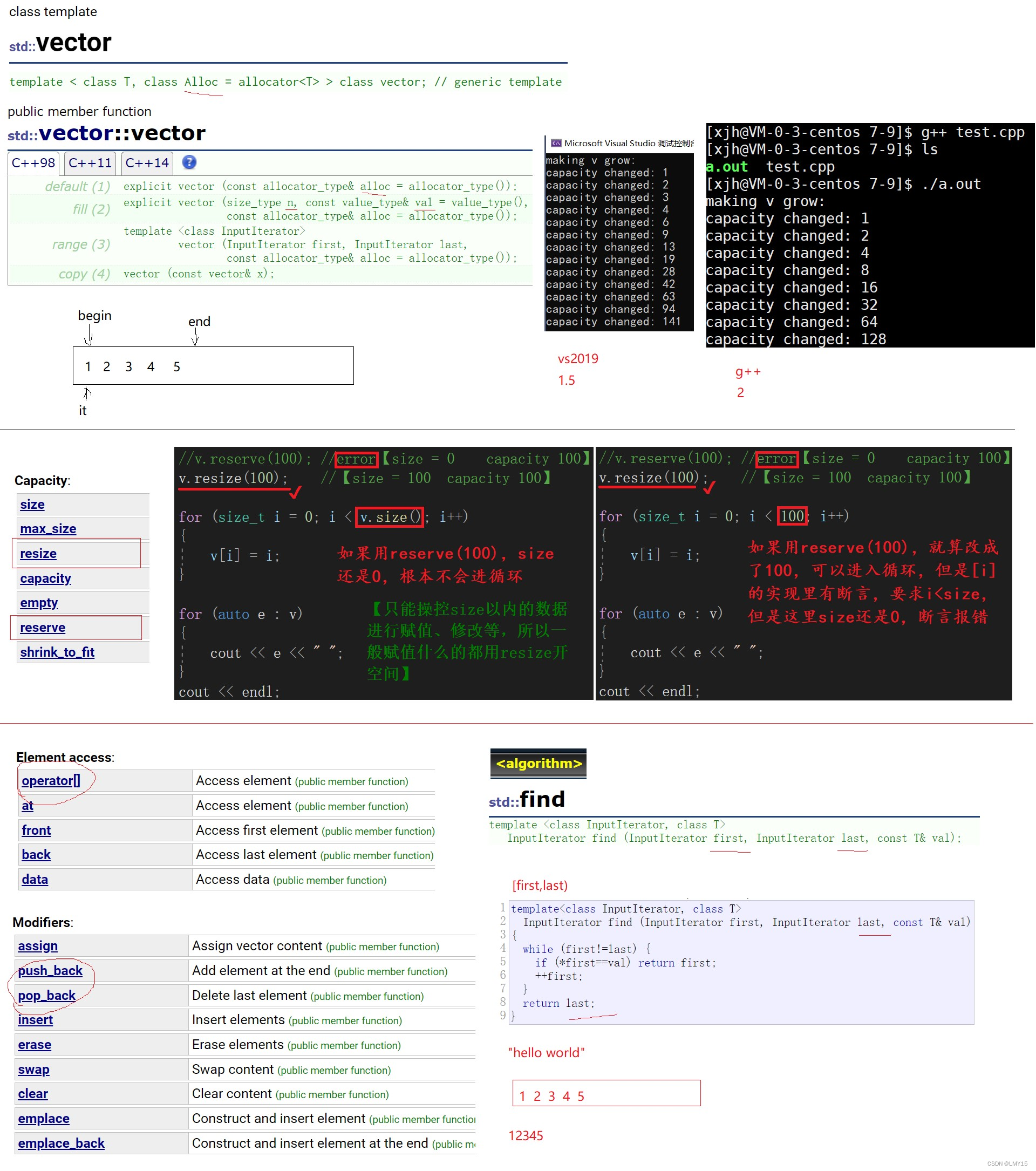The width and height of the screenshot is (1036, 1171).
Task: Switch to the C++11 tab
Action: 90,163
